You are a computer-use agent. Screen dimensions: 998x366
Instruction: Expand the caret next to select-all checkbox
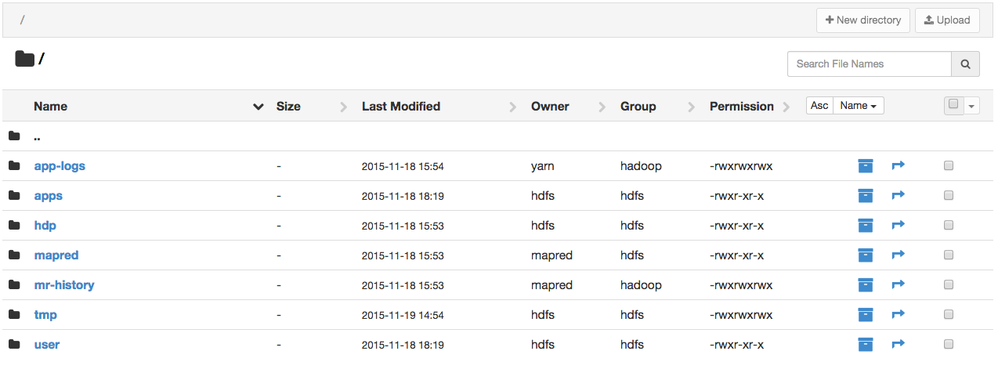click(971, 106)
